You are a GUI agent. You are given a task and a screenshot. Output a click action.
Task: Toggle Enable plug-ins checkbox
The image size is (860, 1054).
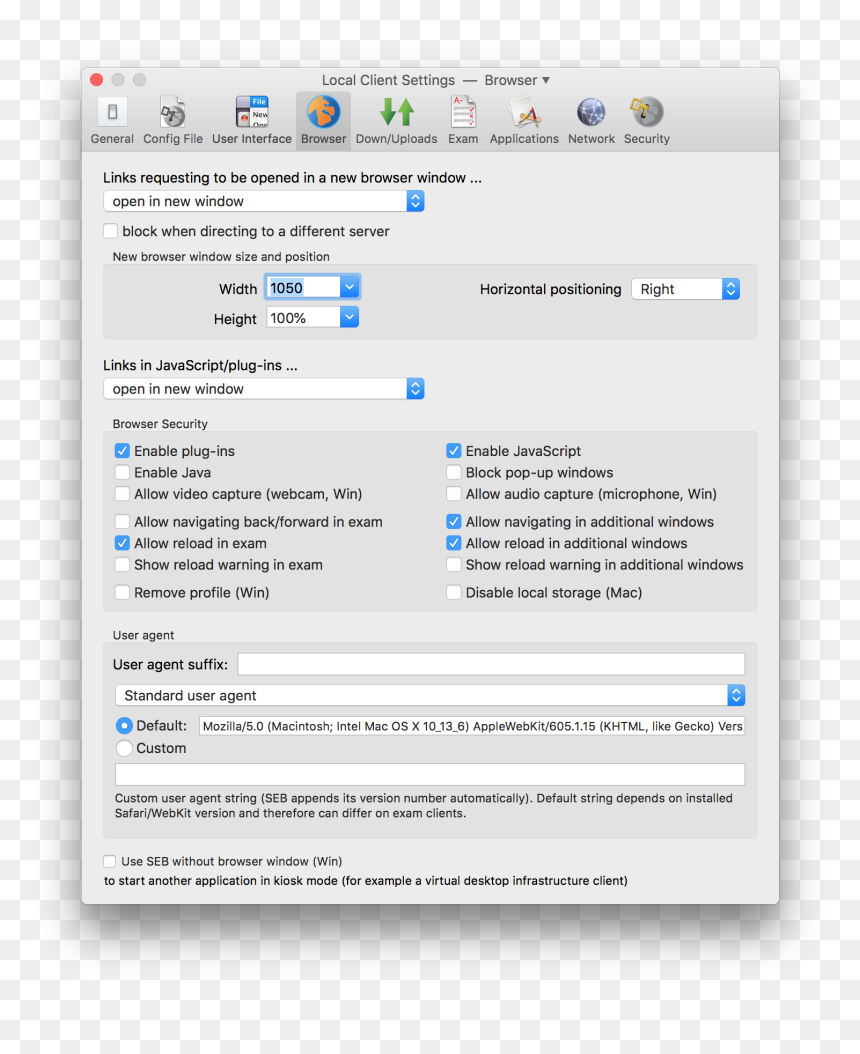pyautogui.click(x=122, y=451)
